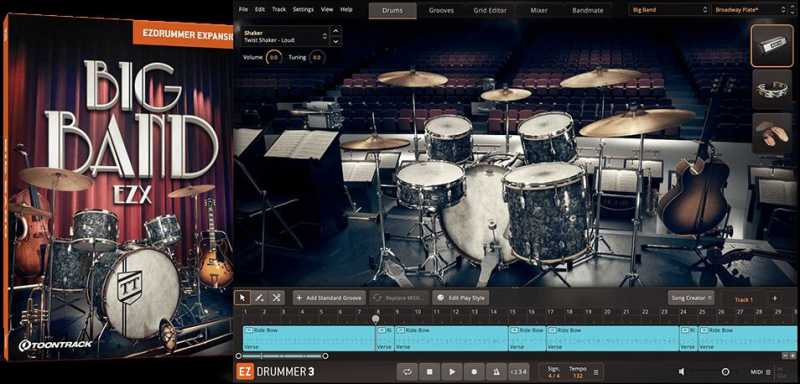Image resolution: width=800 pixels, height=384 pixels.
Task: Adjust the master volume knob
Action: (x=725, y=372)
